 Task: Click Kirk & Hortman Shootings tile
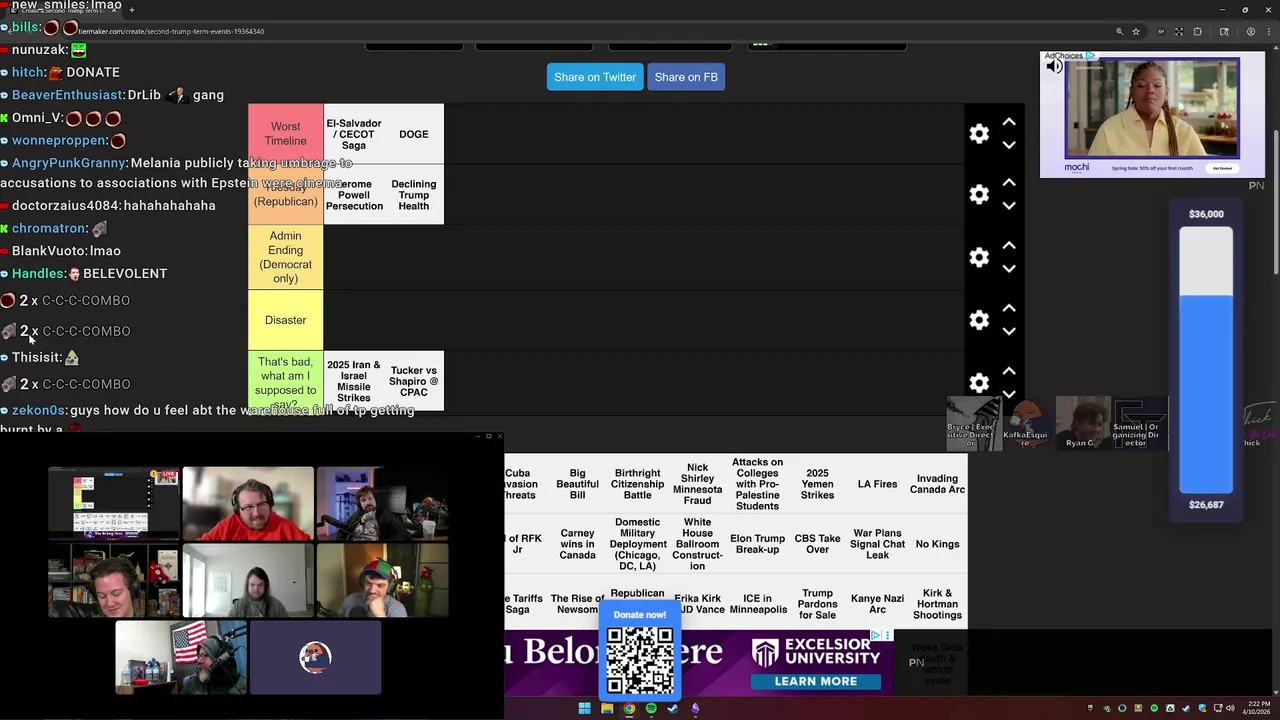tap(937, 603)
